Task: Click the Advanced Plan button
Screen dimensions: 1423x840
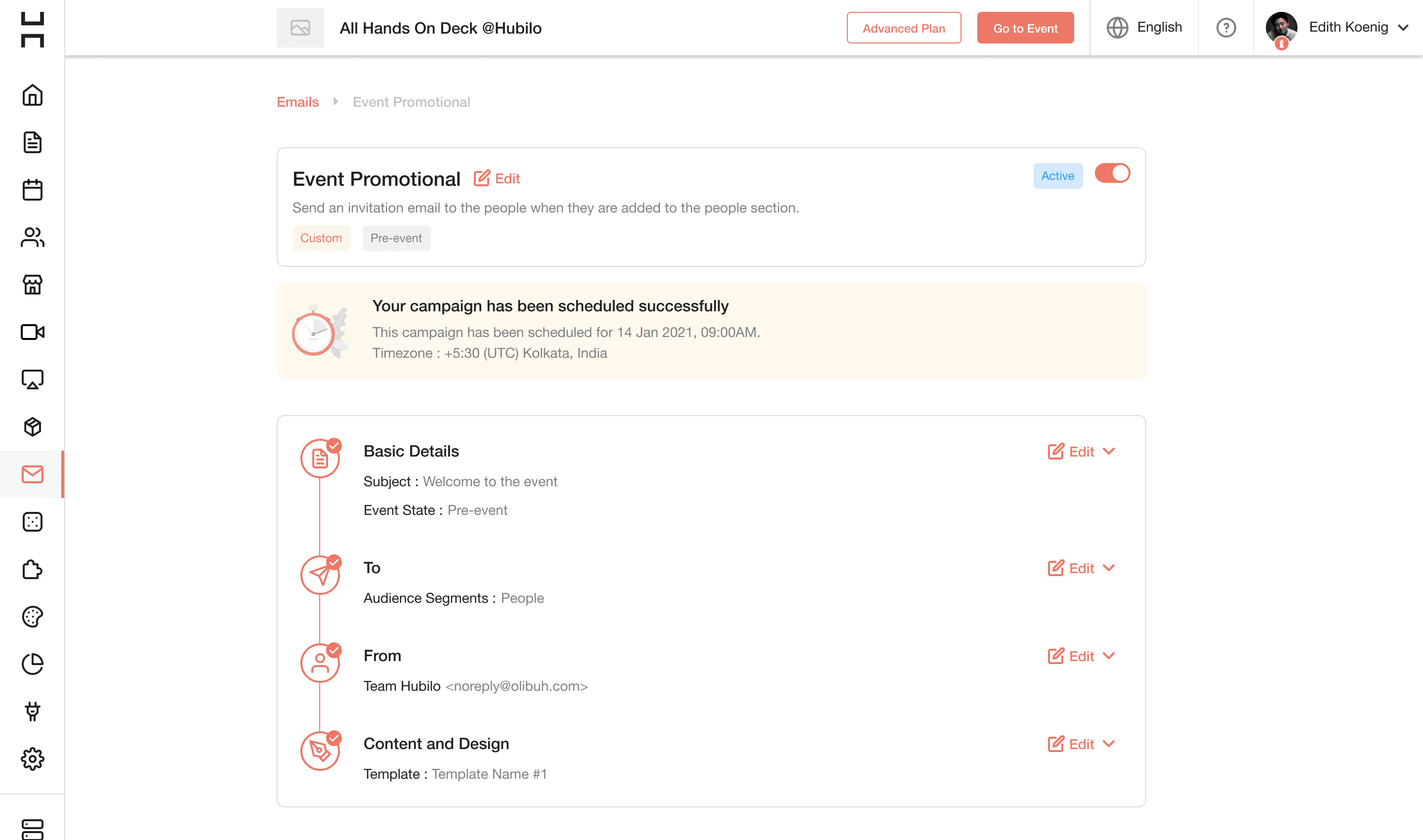Action: click(903, 28)
